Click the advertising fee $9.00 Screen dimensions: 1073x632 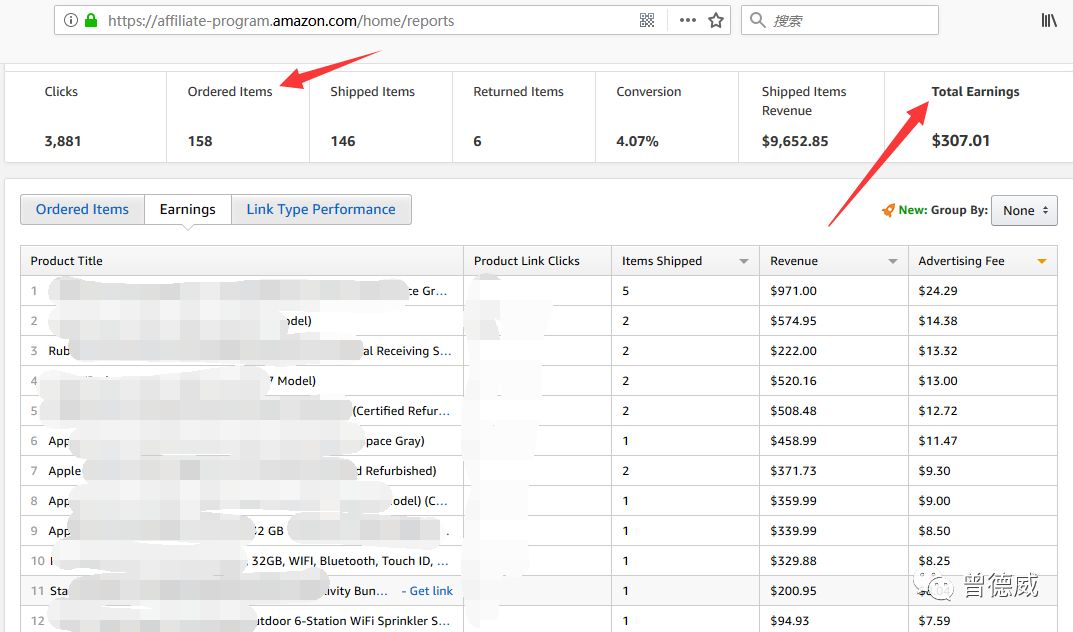pyautogui.click(x=934, y=501)
